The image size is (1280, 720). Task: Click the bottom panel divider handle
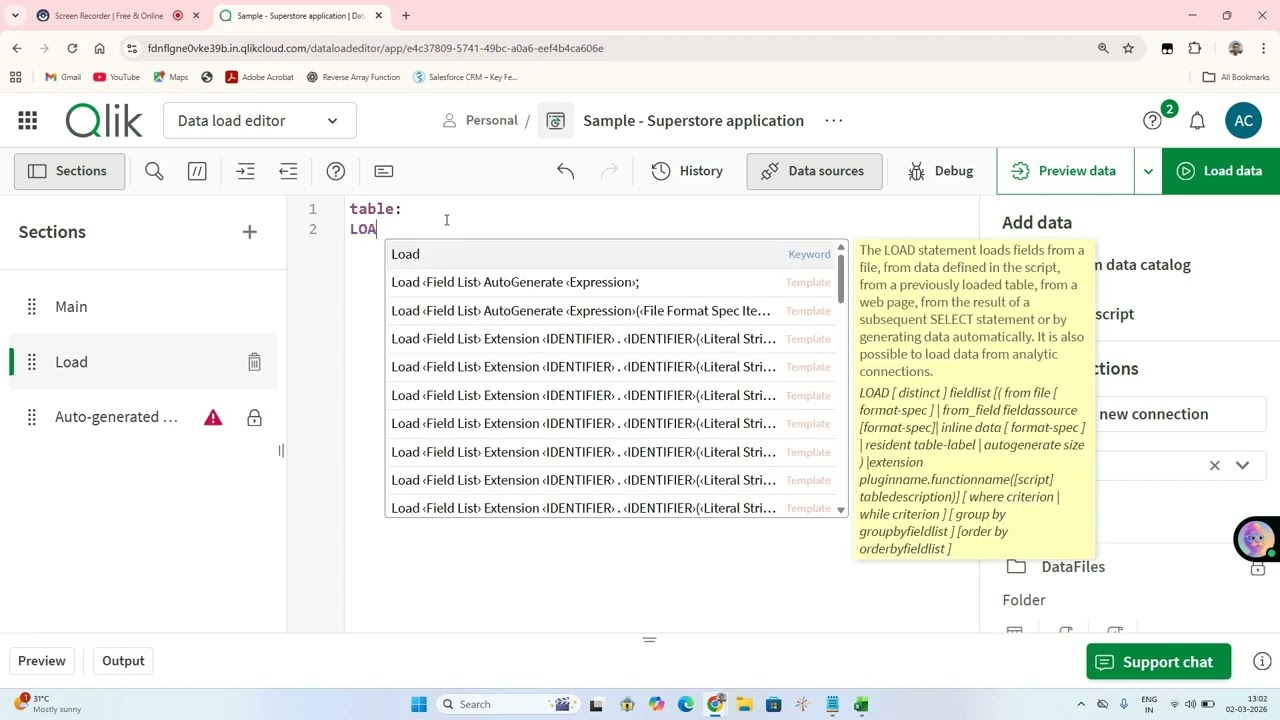pos(649,639)
